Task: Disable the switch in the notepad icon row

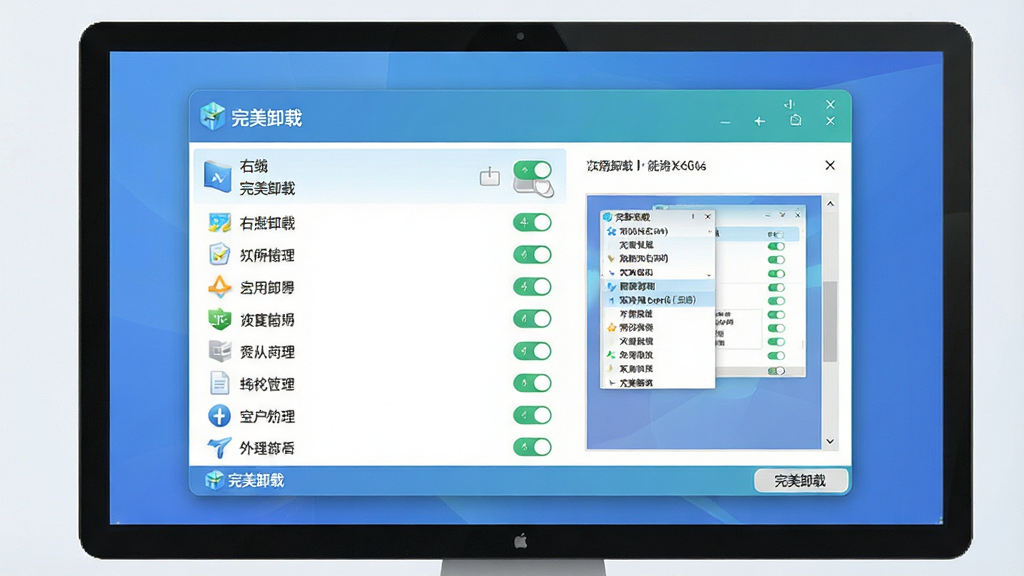Action: pyautogui.click(x=532, y=255)
